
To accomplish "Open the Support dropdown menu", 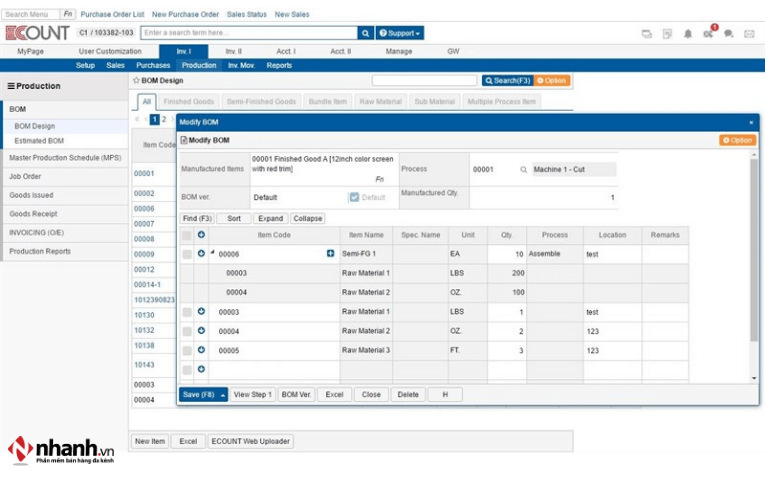I will point(399,33).
